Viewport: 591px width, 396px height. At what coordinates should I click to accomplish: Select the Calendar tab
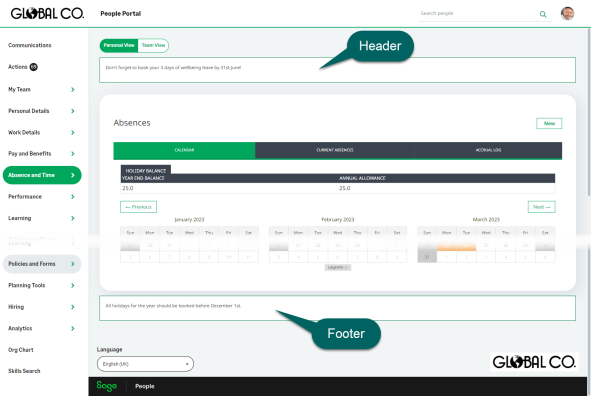tap(184, 150)
